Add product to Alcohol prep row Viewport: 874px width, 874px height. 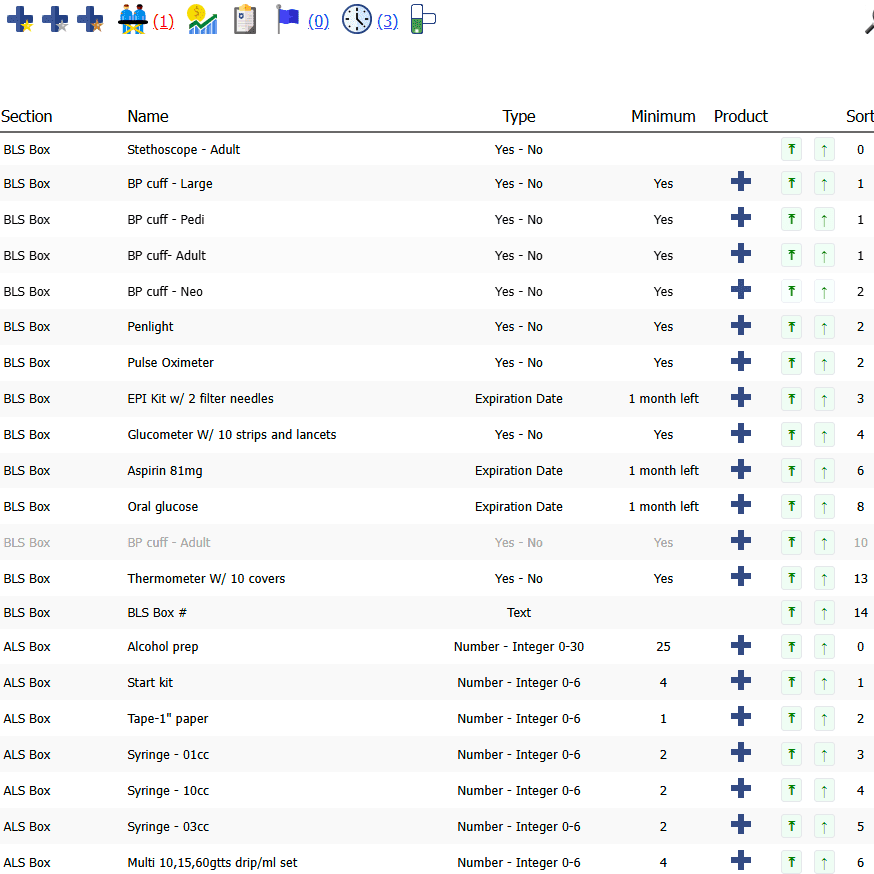741,645
